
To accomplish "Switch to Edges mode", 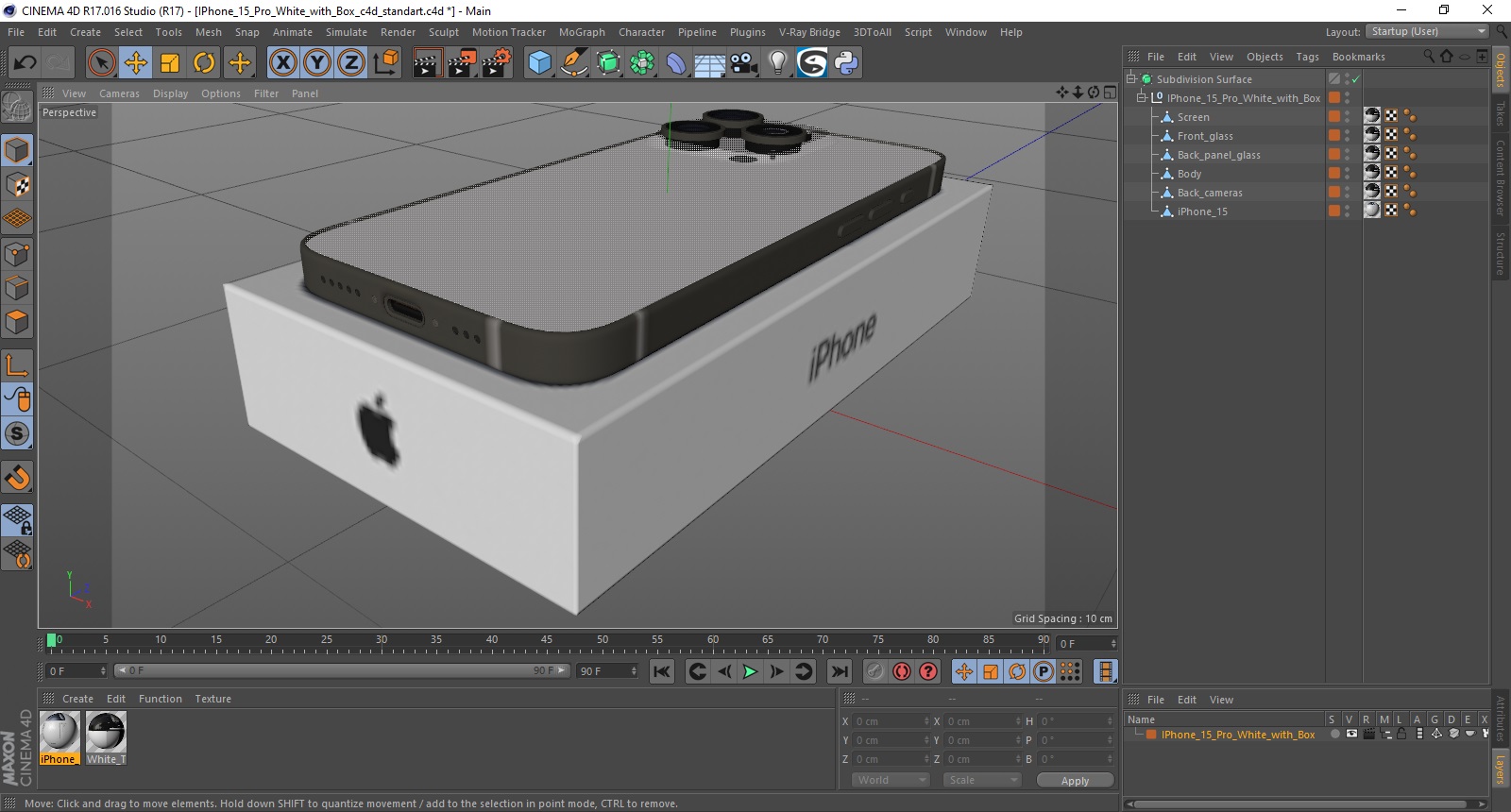I will point(17,288).
